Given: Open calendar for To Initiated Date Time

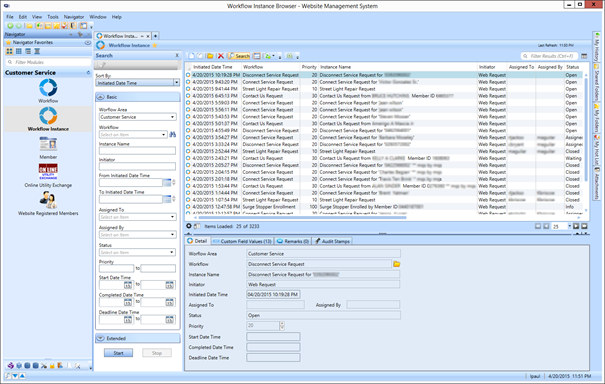Looking at the screenshot, I should [x=167, y=199].
